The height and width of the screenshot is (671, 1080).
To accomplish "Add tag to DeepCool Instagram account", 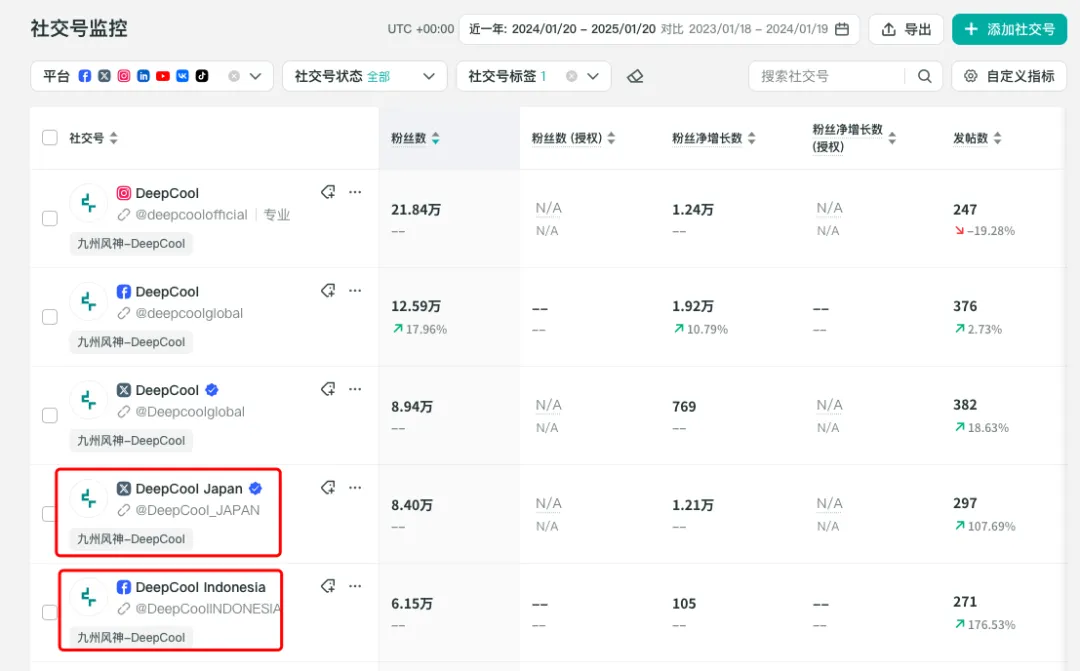I will pos(328,192).
